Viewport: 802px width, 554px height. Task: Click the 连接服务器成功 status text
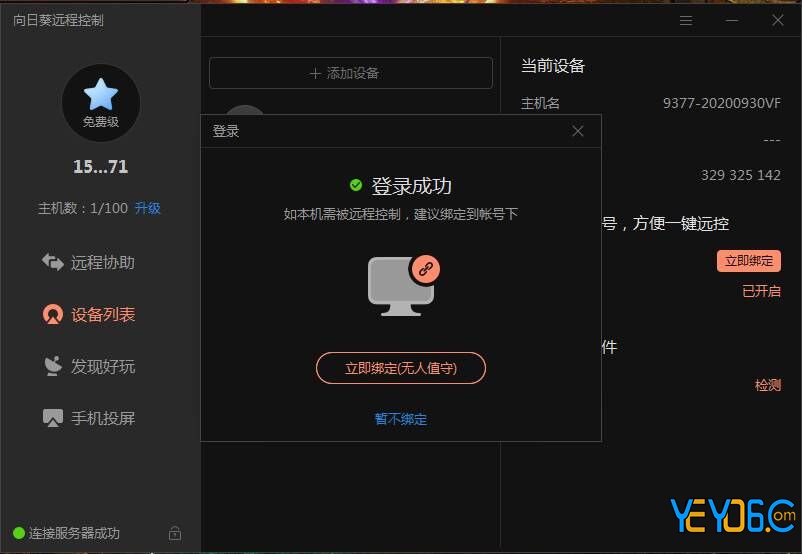[74, 533]
